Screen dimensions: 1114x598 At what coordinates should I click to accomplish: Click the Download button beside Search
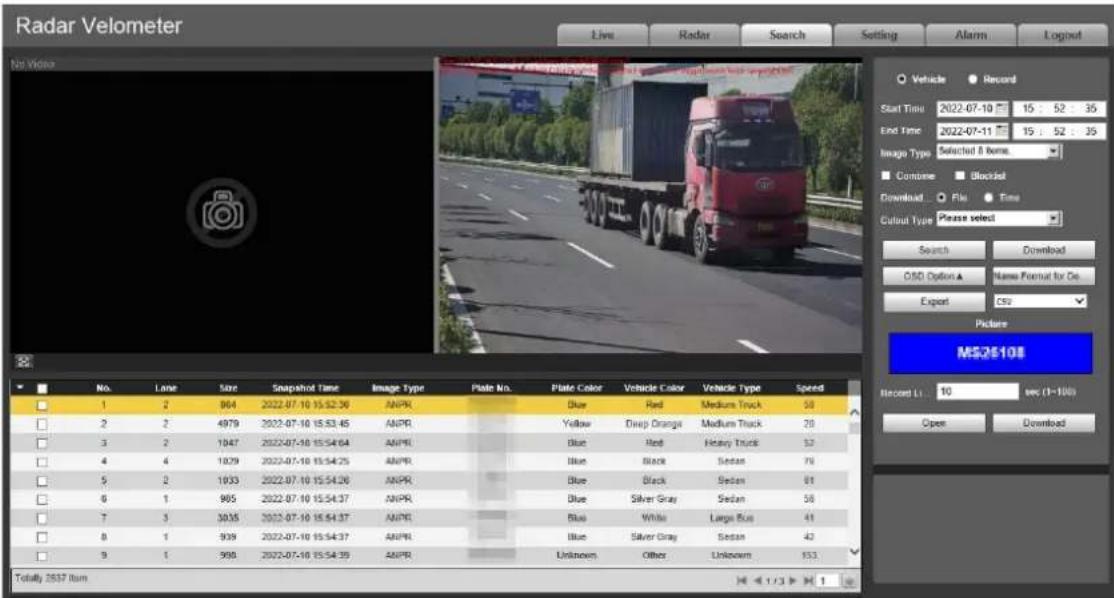(x=1044, y=250)
